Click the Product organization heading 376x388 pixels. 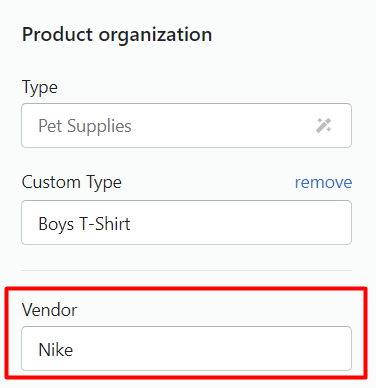tap(117, 35)
